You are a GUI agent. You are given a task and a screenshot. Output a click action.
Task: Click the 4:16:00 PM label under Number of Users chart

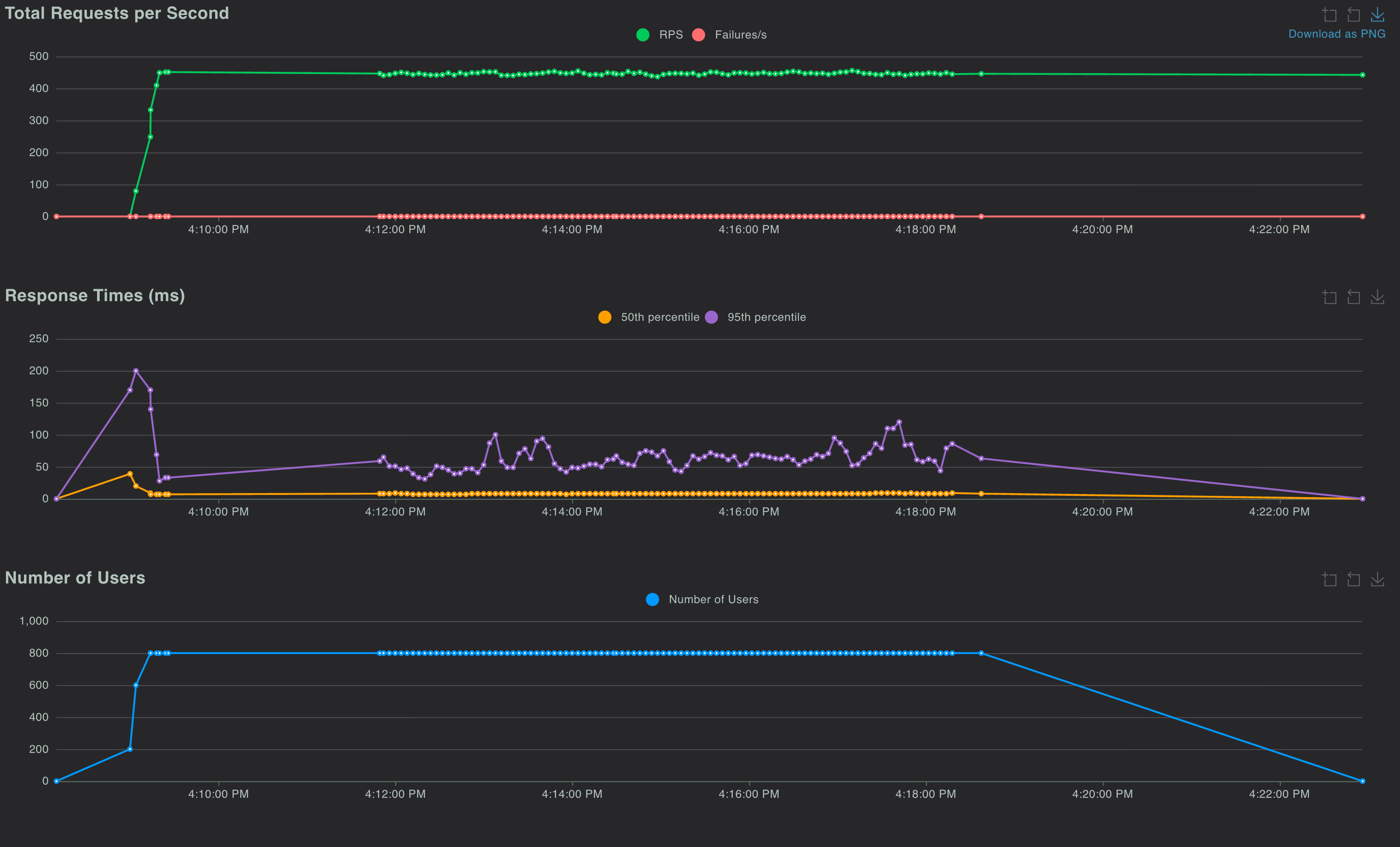tap(749, 794)
